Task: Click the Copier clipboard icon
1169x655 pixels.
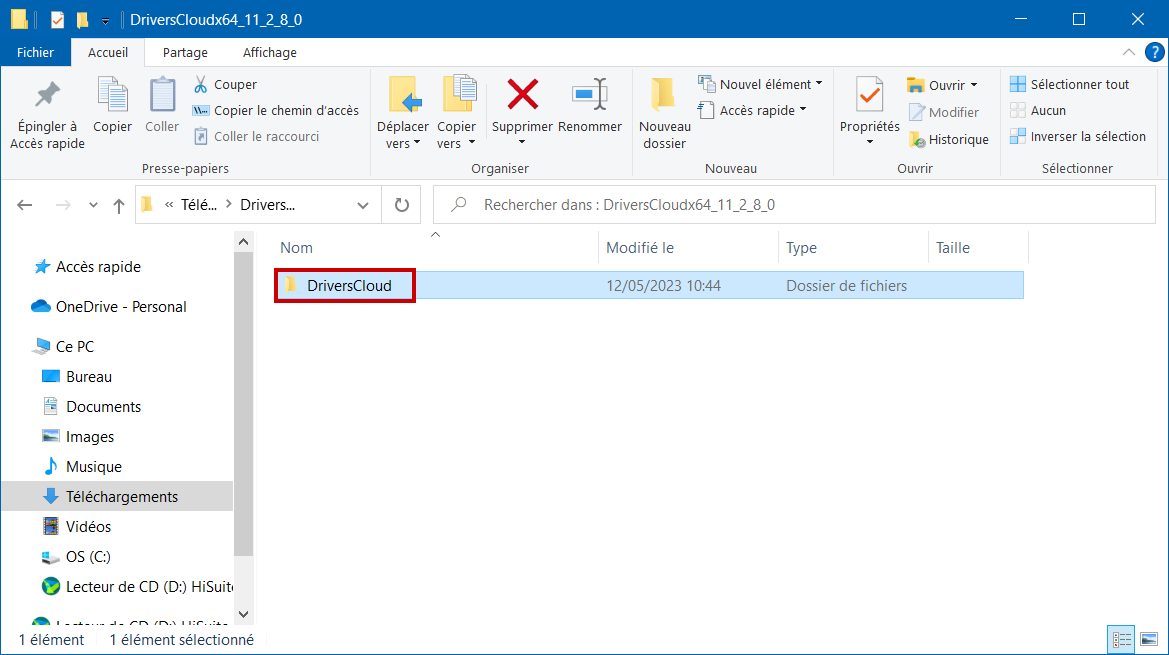Action: coord(113,106)
